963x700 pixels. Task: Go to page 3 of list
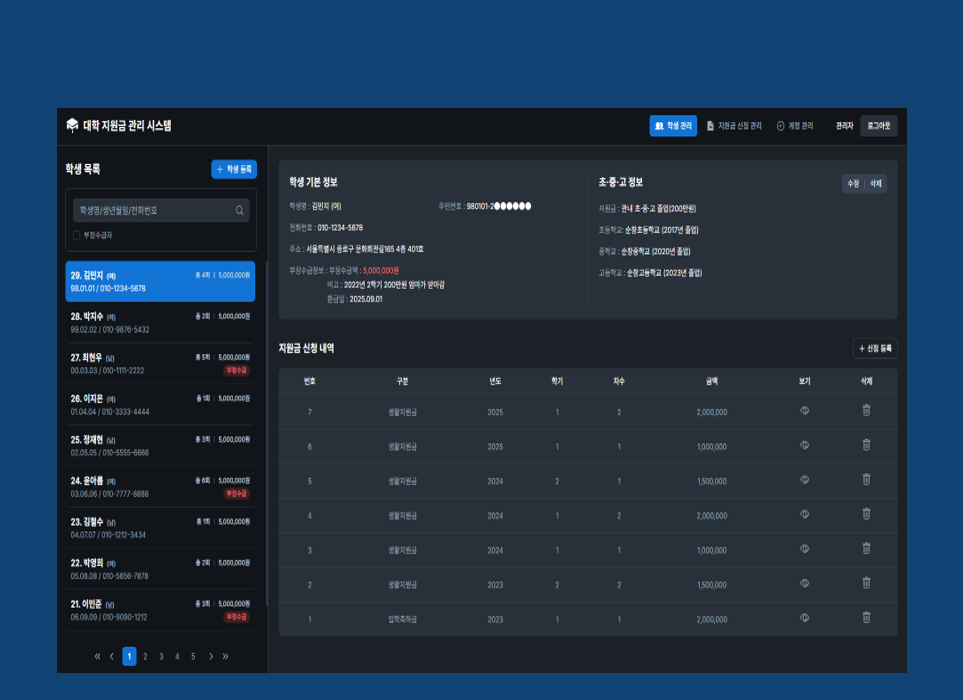(x=161, y=656)
